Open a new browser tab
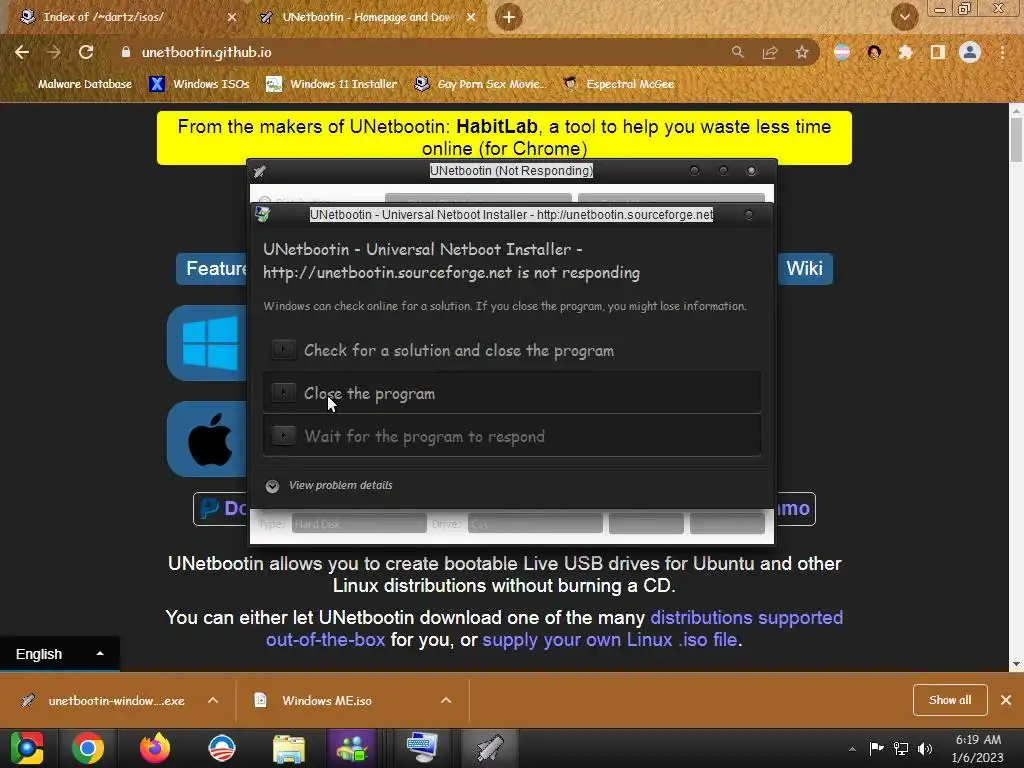 509,17
